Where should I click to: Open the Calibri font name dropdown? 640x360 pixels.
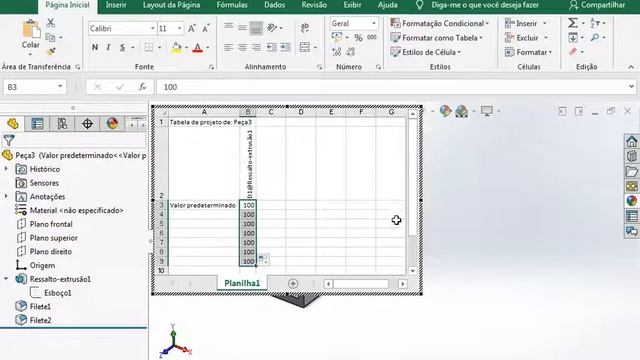[x=152, y=28]
